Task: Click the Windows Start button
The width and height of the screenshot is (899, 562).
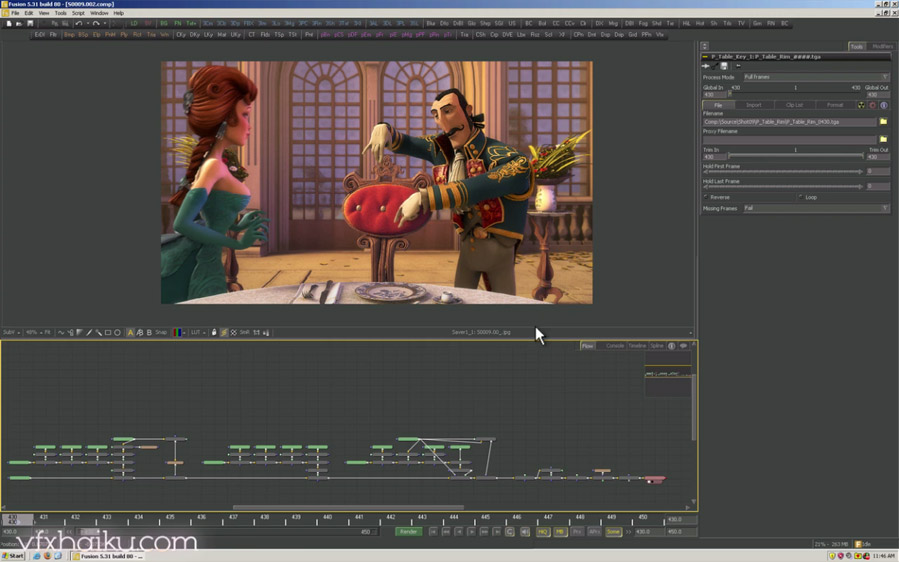Action: pyautogui.click(x=13, y=556)
